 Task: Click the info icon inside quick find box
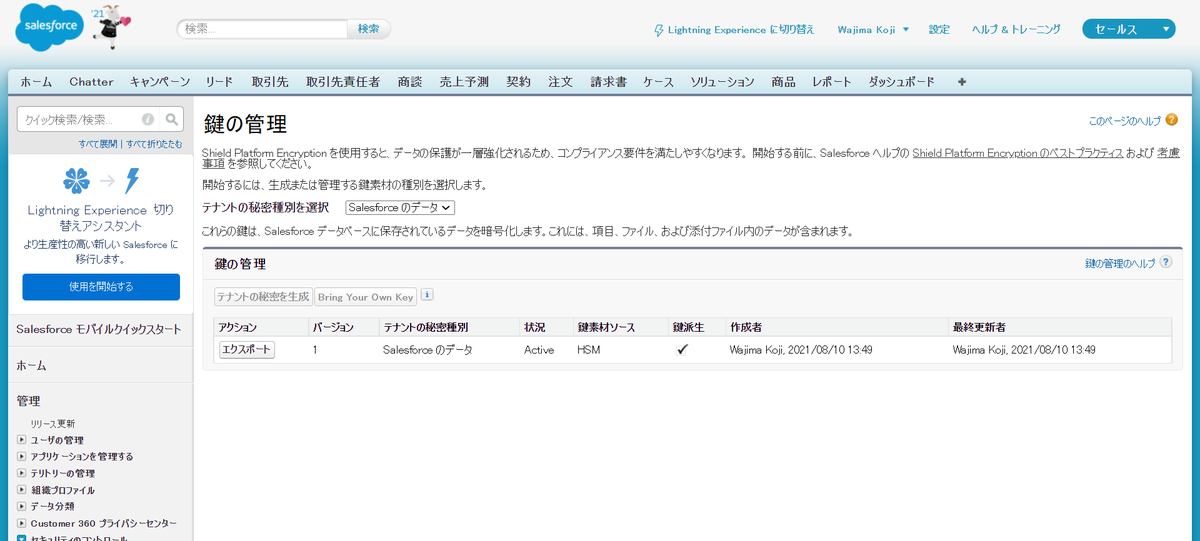[148, 119]
